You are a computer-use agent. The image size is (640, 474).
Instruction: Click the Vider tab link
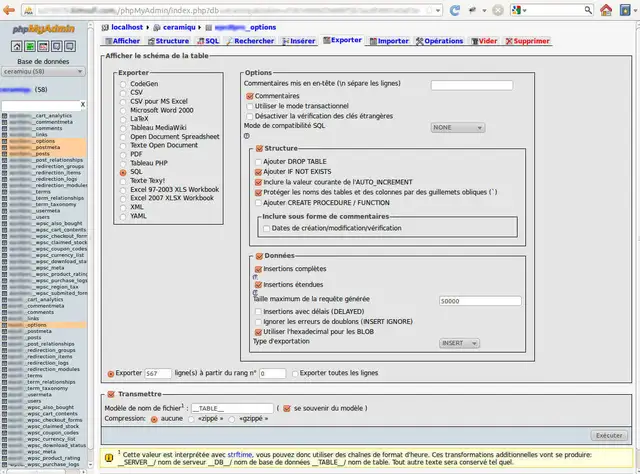[x=484, y=41]
